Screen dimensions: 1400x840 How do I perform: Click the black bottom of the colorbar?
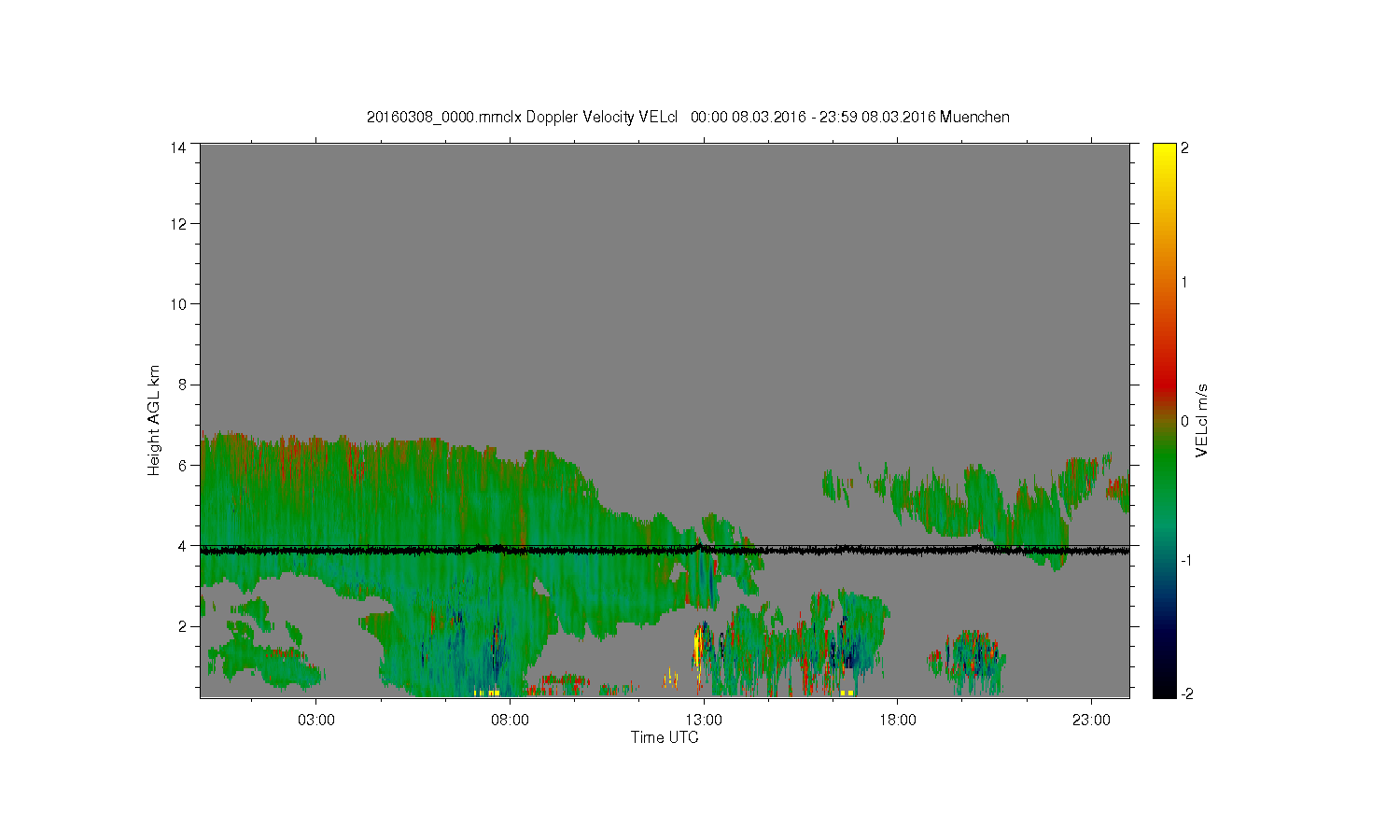click(1164, 689)
